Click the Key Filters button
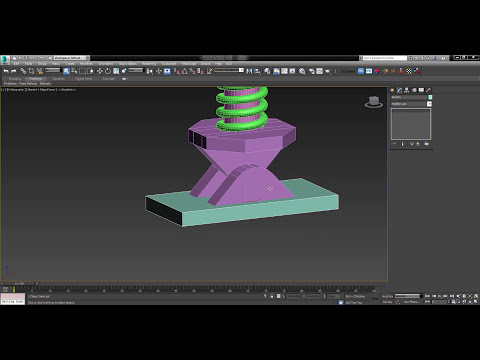The image size is (480, 360). (411, 302)
